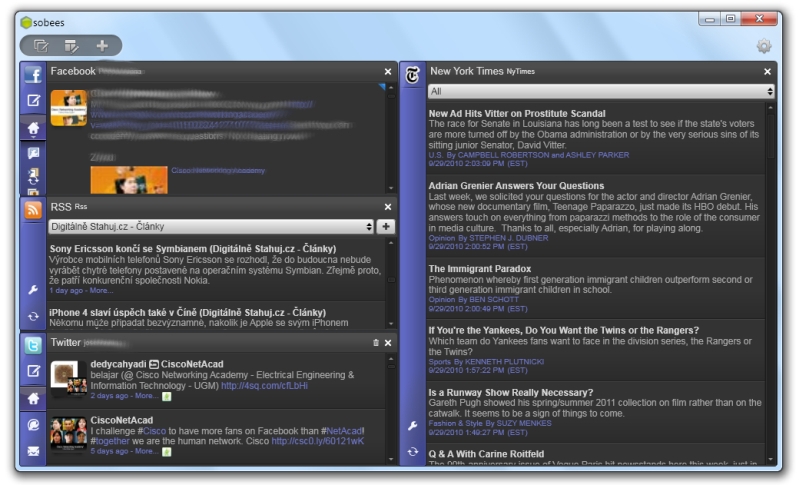Click the New York Times logo icon

(x=412, y=75)
